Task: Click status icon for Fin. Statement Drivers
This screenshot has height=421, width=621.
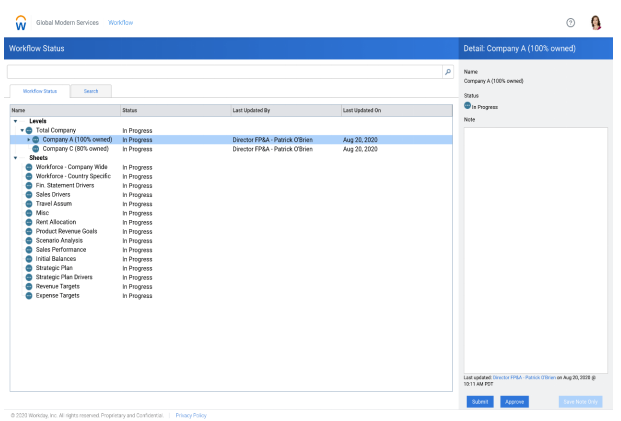Action: [x=29, y=185]
